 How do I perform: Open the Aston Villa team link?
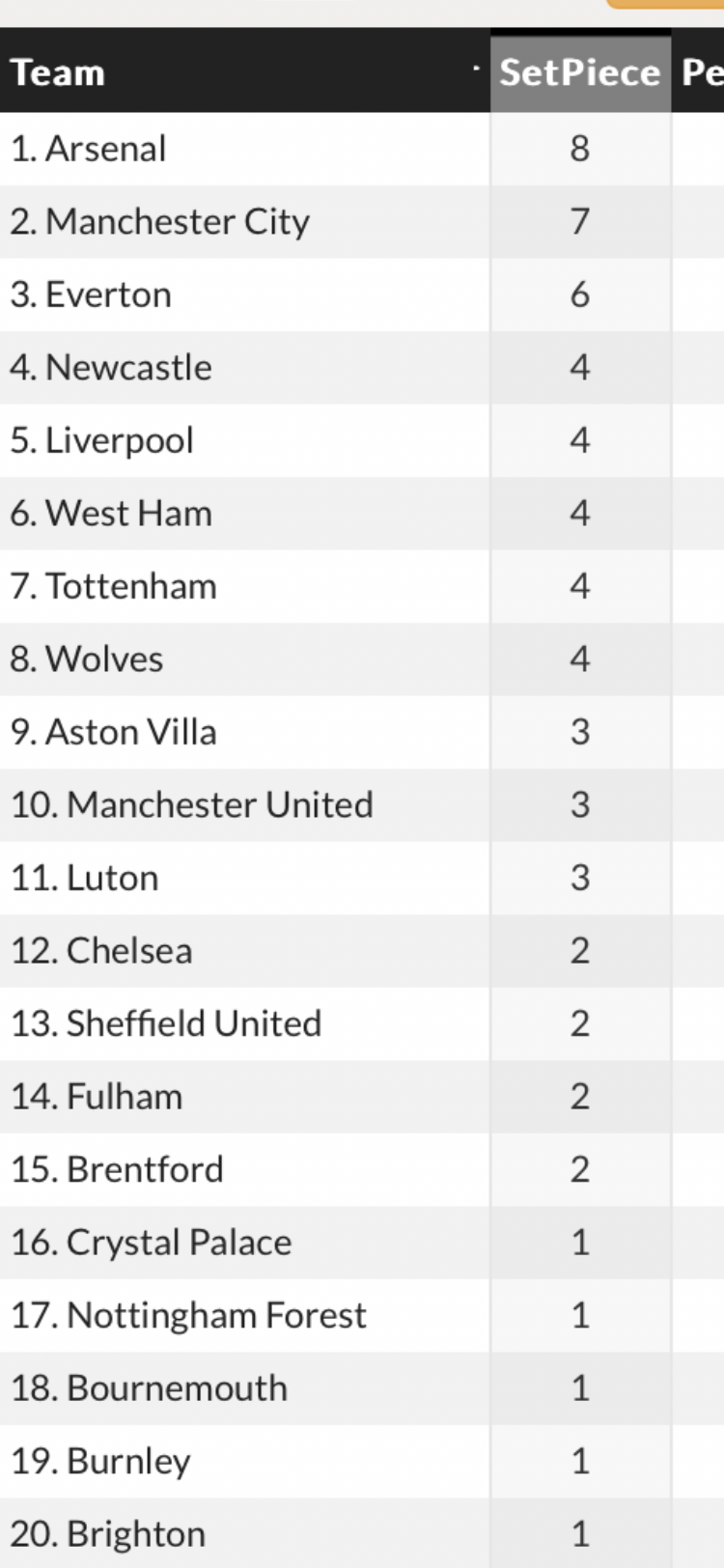click(x=131, y=733)
